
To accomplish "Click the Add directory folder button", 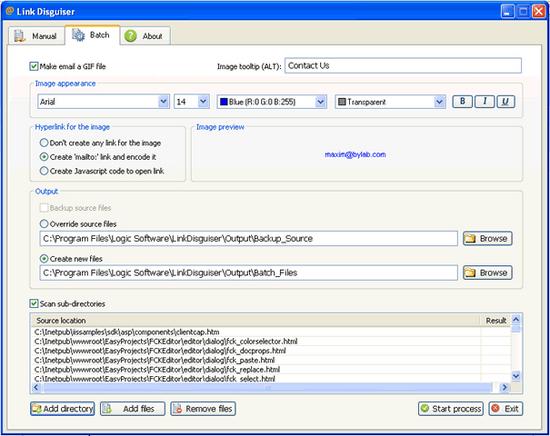I will click(62, 409).
